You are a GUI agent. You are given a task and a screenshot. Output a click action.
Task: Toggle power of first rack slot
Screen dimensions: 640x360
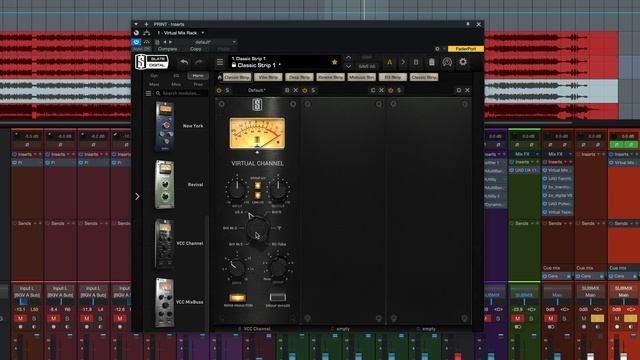pyautogui.click(x=219, y=90)
